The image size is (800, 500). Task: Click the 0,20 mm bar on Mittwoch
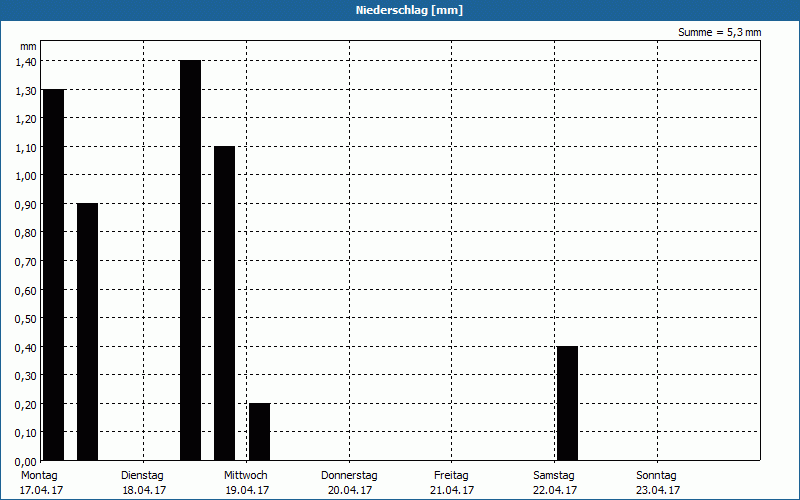pyautogui.click(x=260, y=432)
